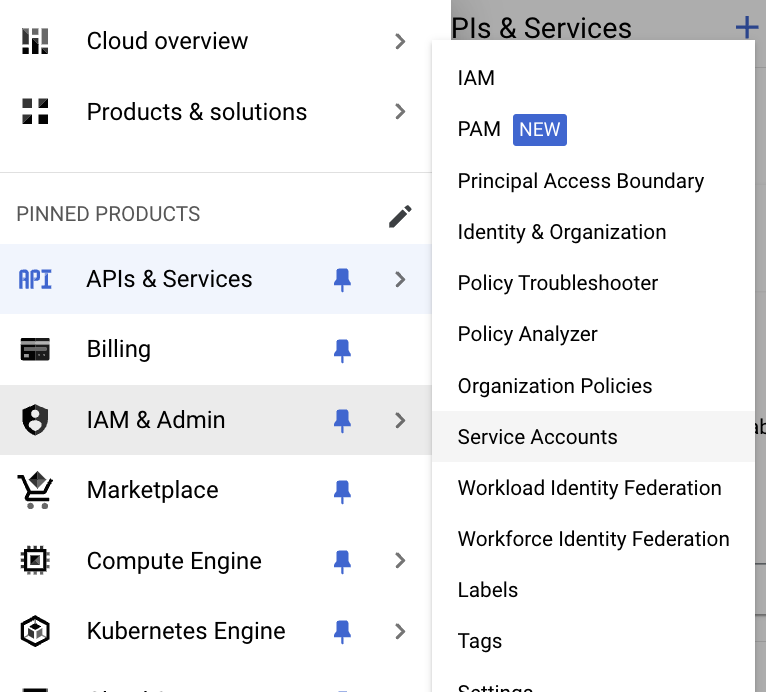Select Workload Identity Federation
The width and height of the screenshot is (766, 692).
pyautogui.click(x=594, y=488)
